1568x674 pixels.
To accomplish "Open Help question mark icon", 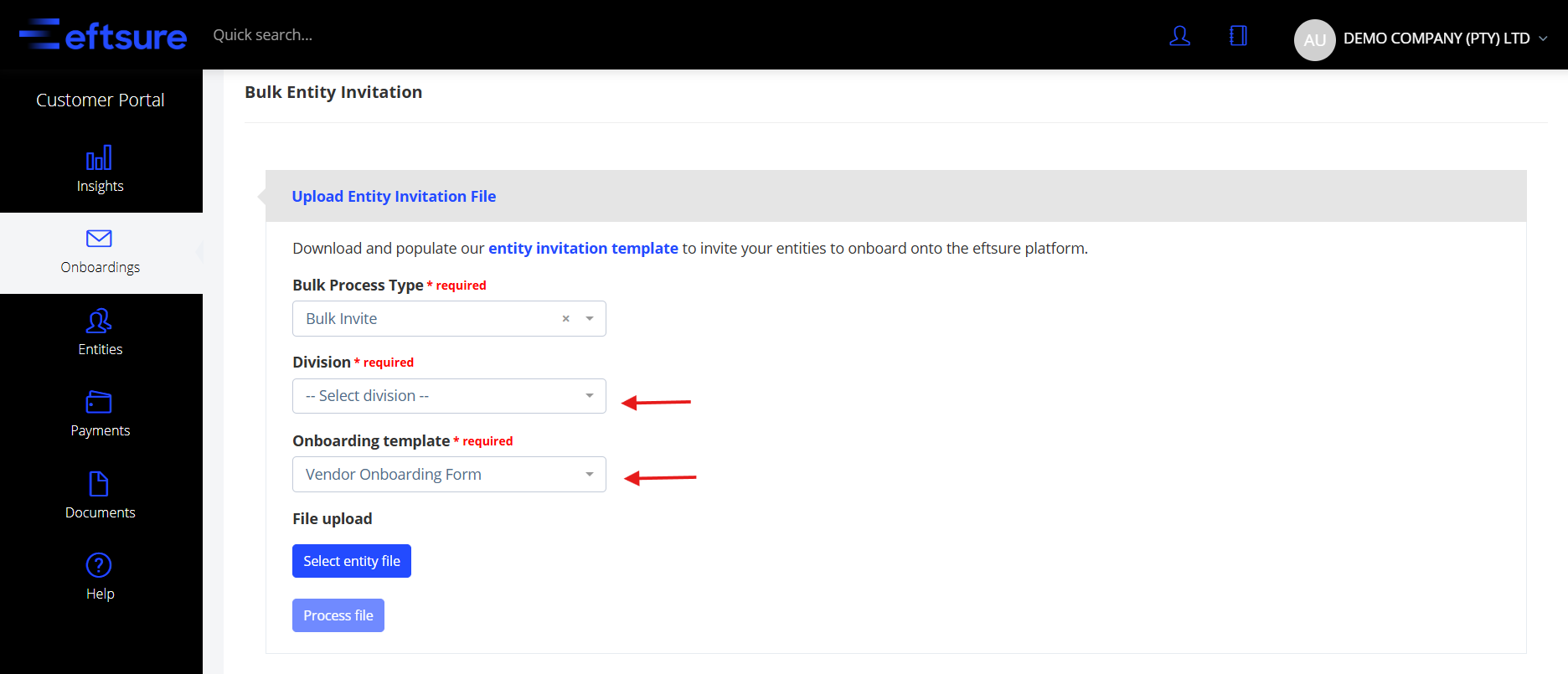I will coord(99,565).
